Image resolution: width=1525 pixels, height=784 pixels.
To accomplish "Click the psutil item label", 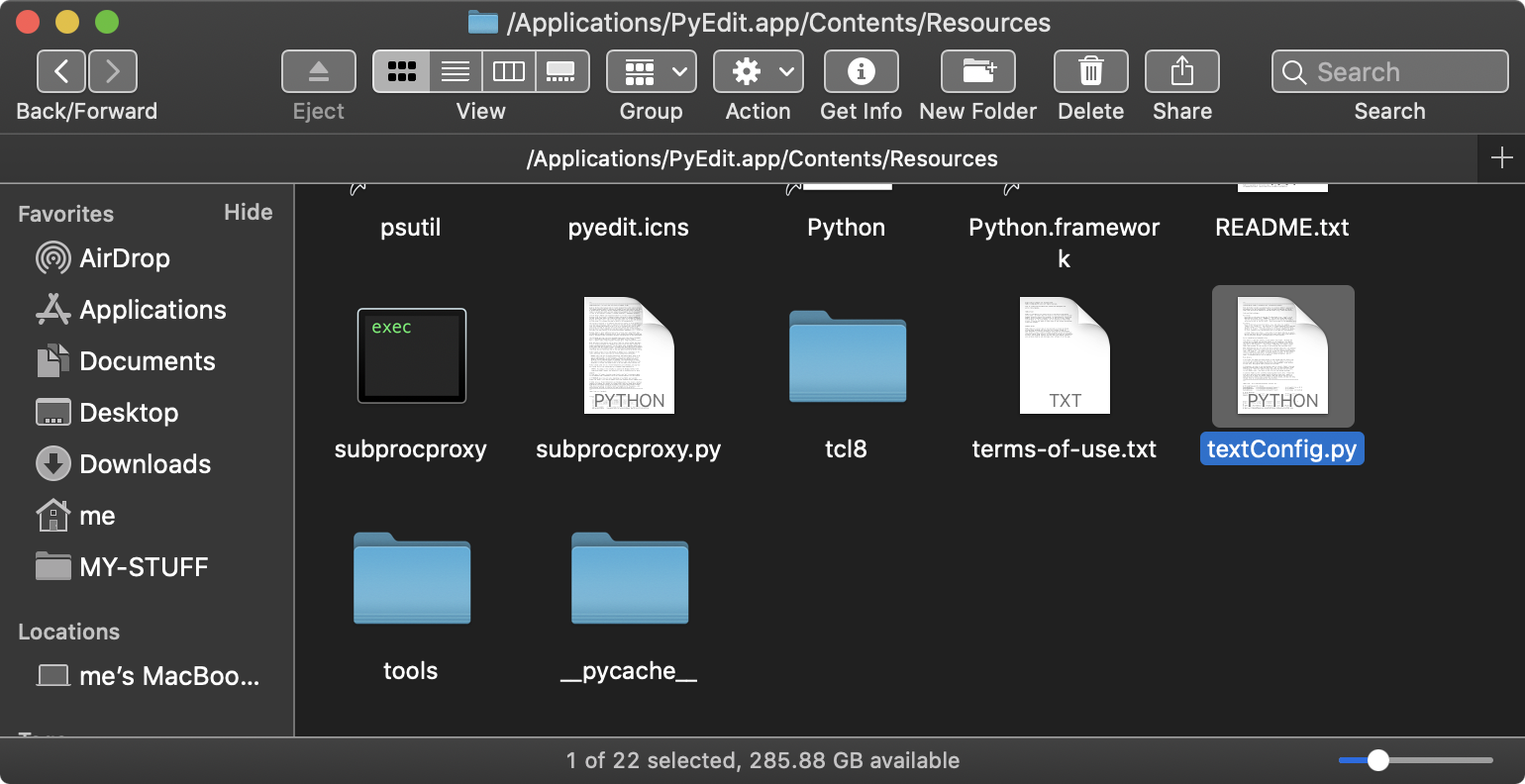I will [x=411, y=228].
